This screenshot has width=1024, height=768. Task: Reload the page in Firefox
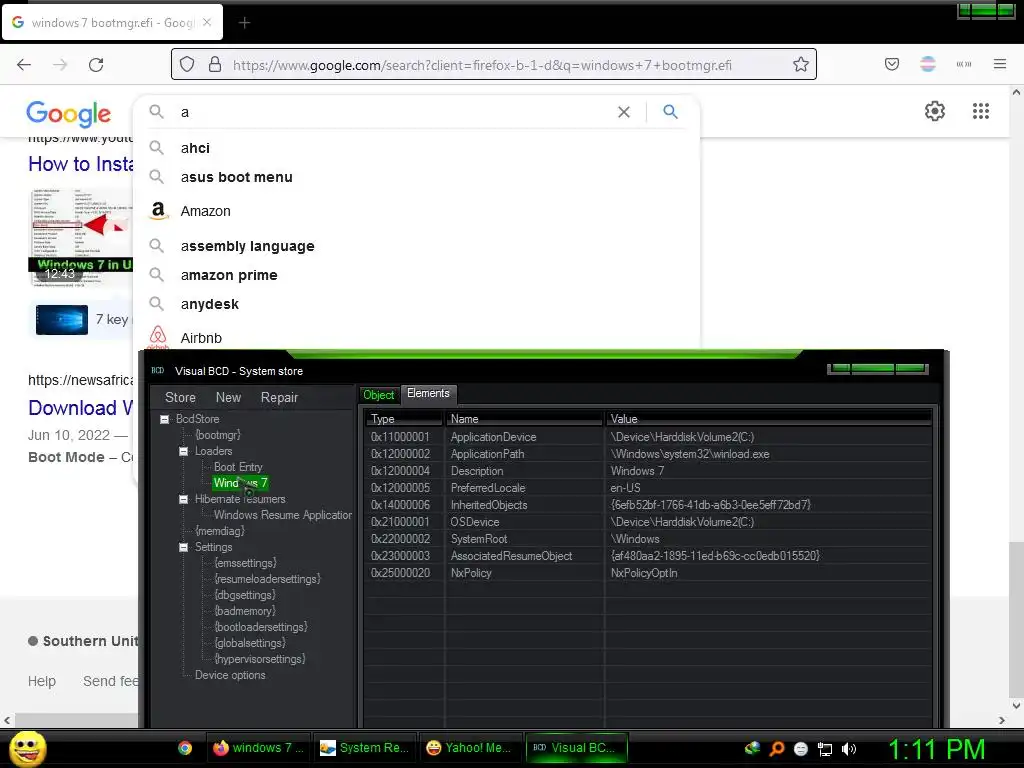[96, 65]
